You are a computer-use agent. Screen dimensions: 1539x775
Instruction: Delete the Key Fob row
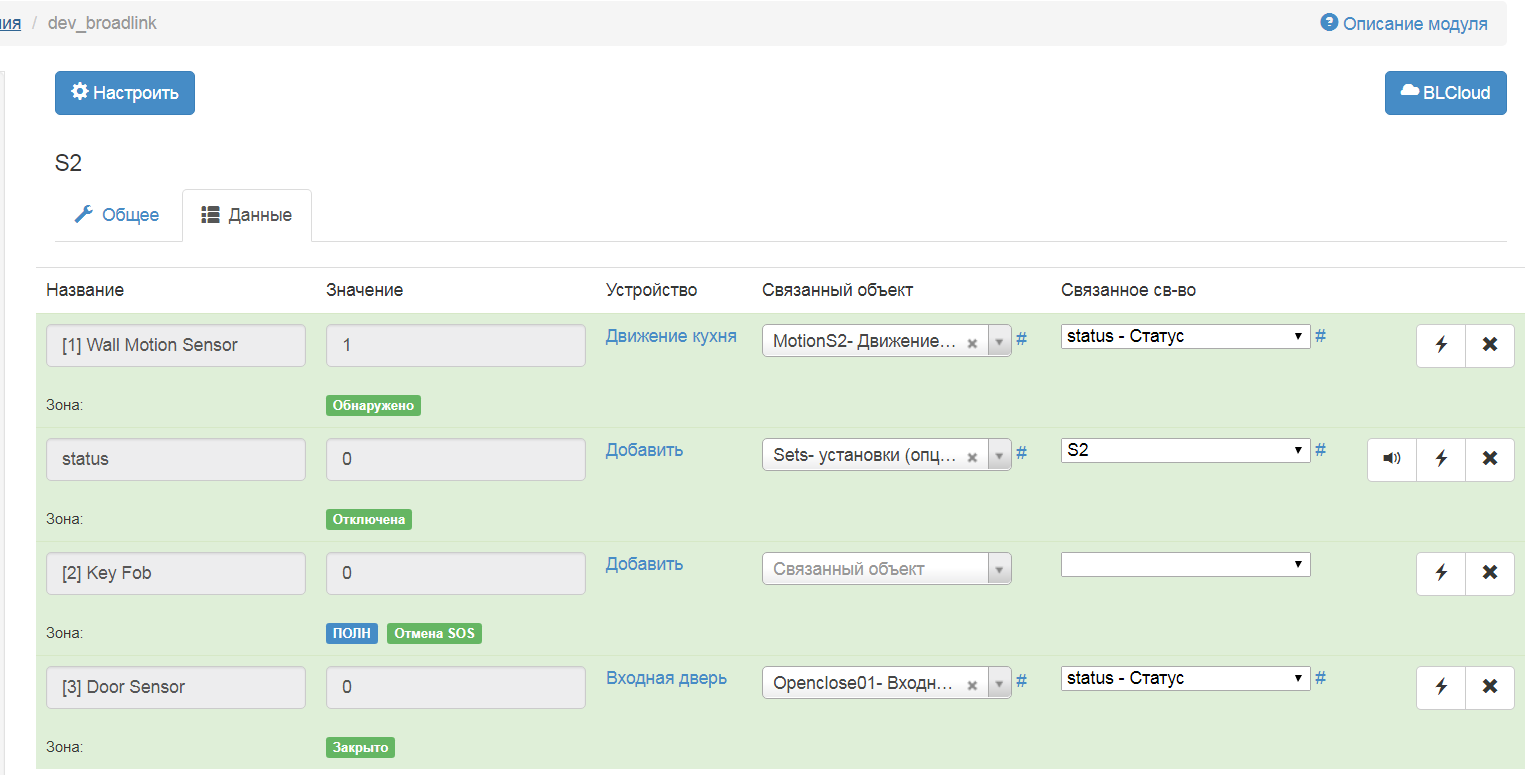(x=1489, y=573)
